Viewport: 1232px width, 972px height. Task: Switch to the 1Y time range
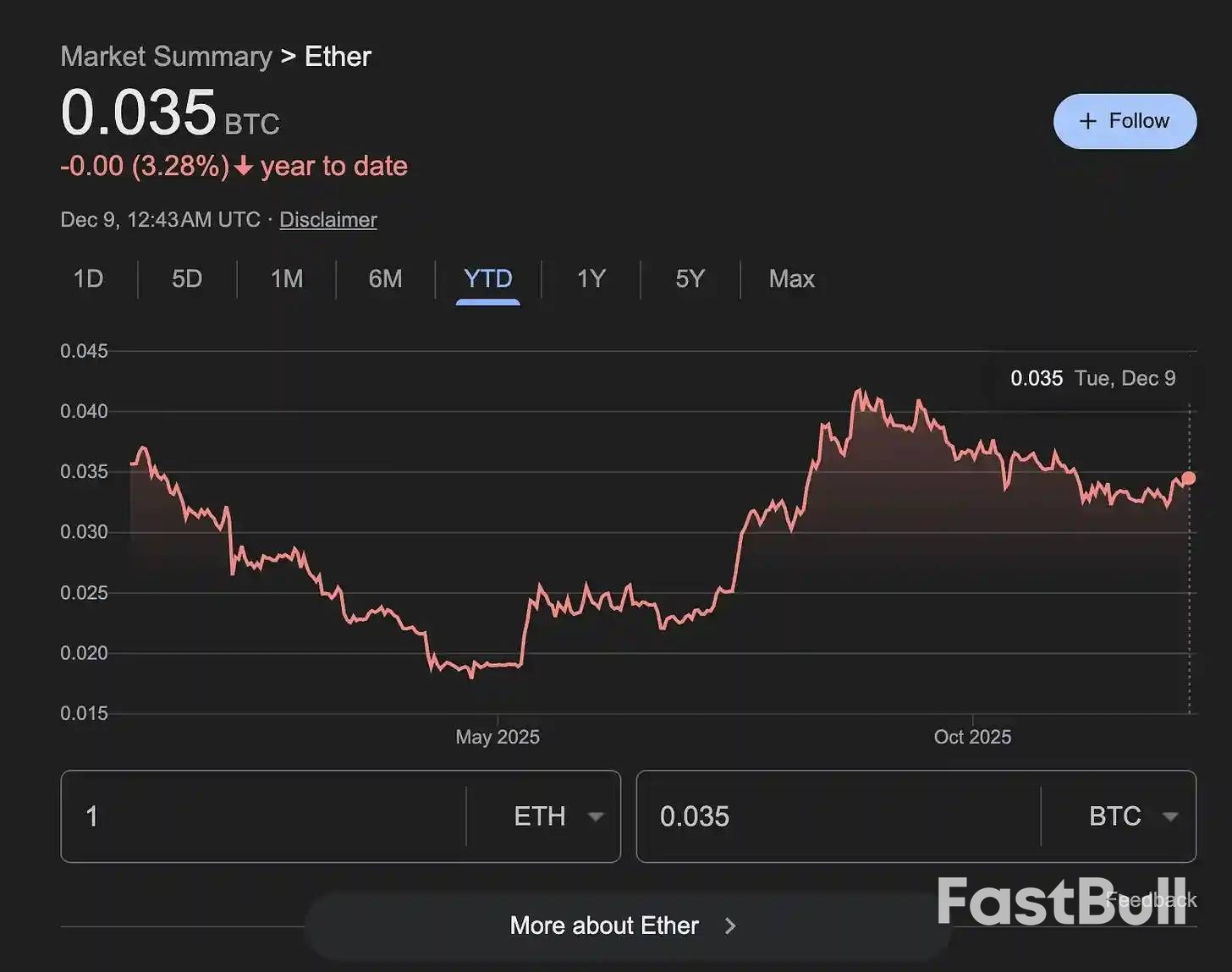click(591, 279)
